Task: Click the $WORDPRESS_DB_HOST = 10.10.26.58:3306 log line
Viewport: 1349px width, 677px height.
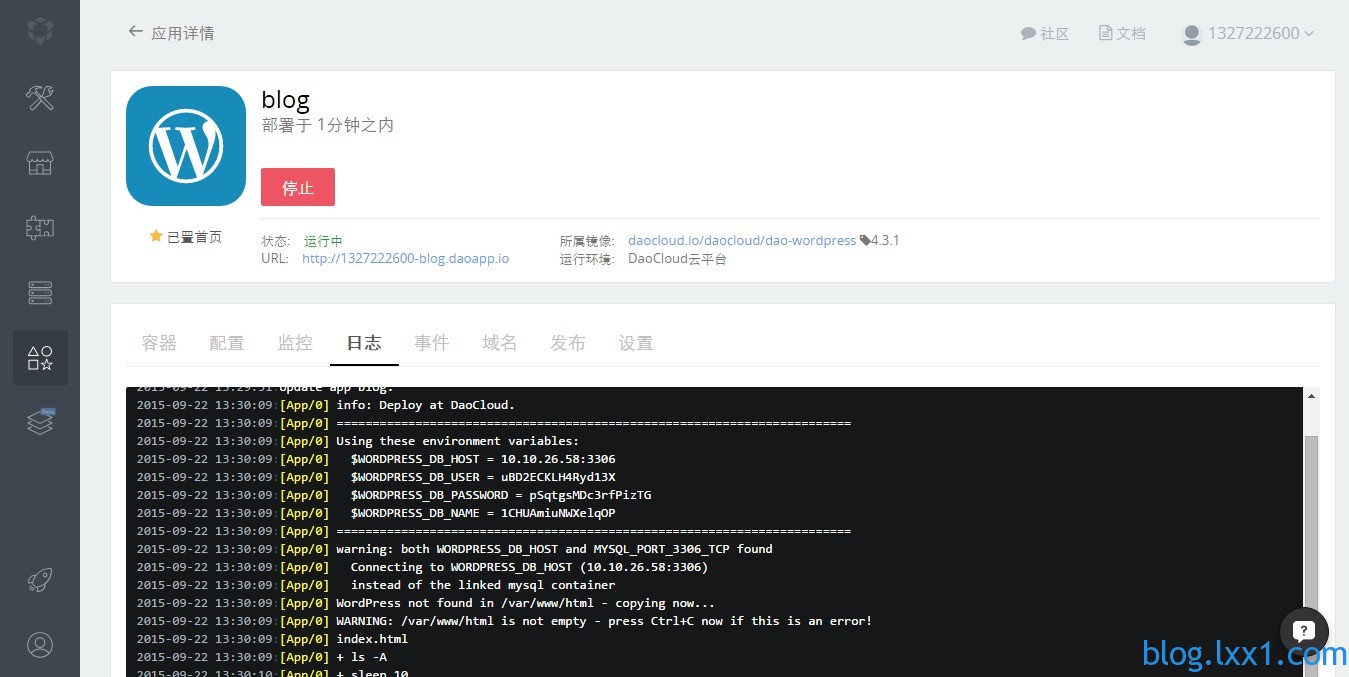Action: [483, 459]
